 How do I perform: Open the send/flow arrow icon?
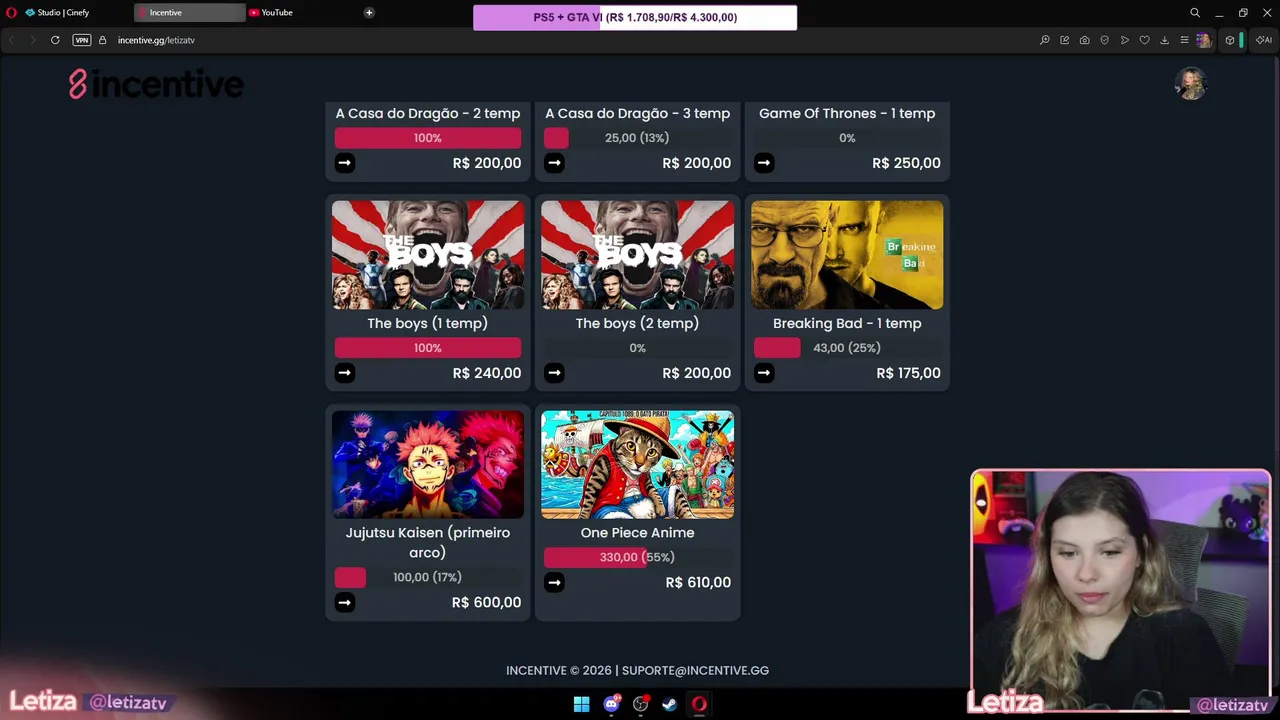coord(1125,40)
